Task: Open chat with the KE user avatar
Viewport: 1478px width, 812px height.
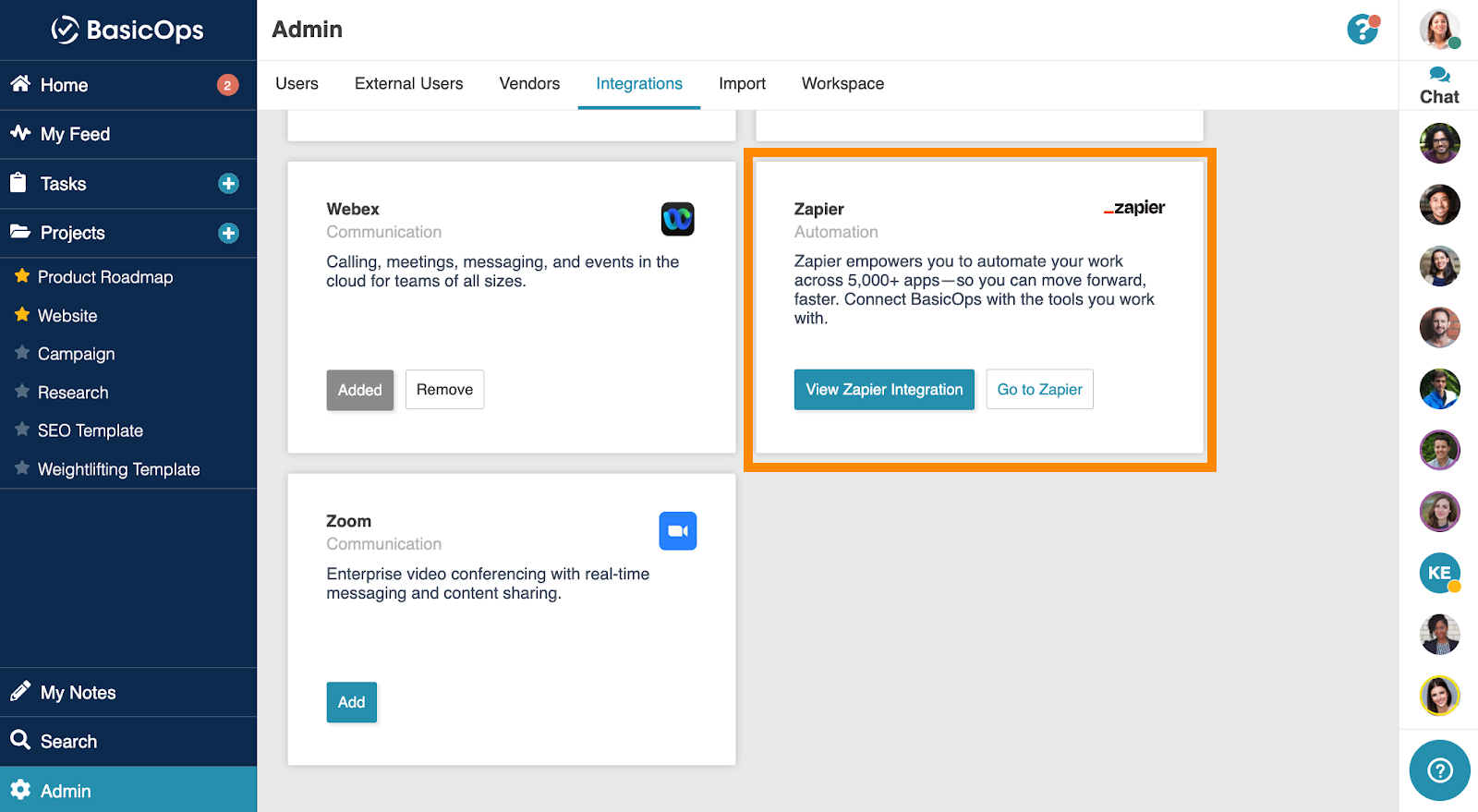Action: point(1439,573)
